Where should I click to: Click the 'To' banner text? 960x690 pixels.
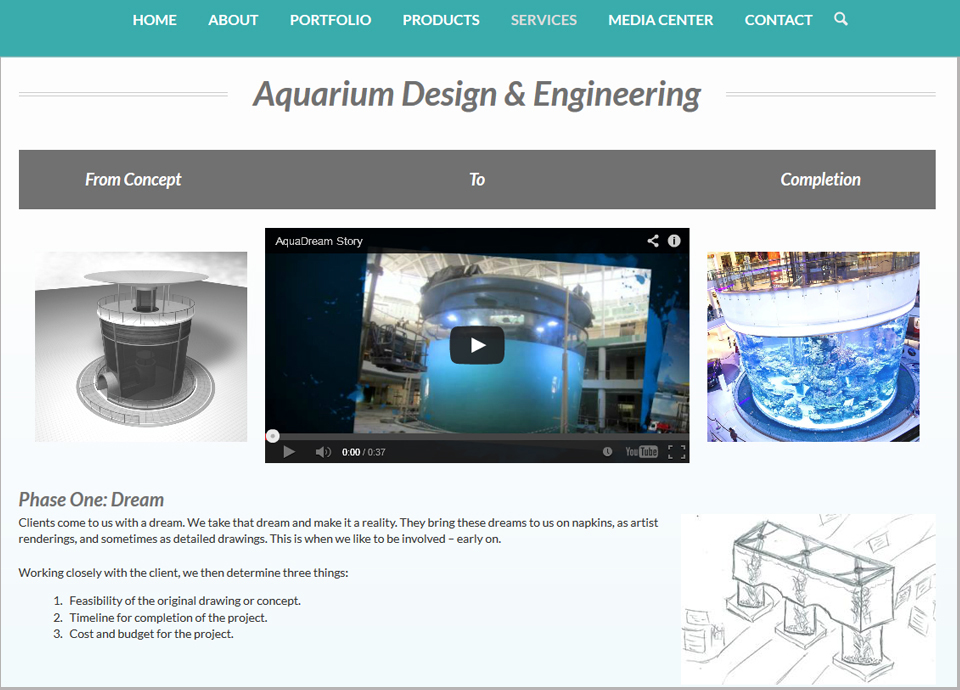[x=477, y=179]
